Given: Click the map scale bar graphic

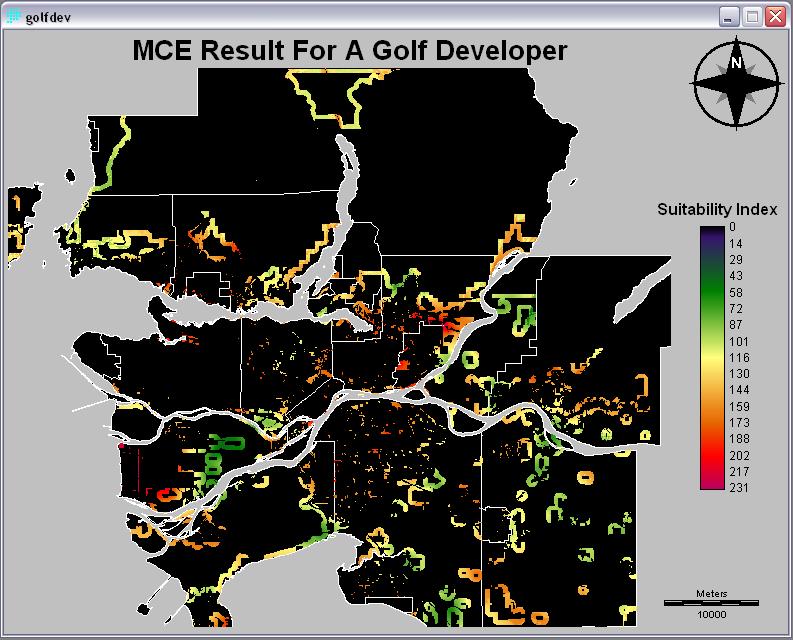Looking at the screenshot, I should pos(711,602).
